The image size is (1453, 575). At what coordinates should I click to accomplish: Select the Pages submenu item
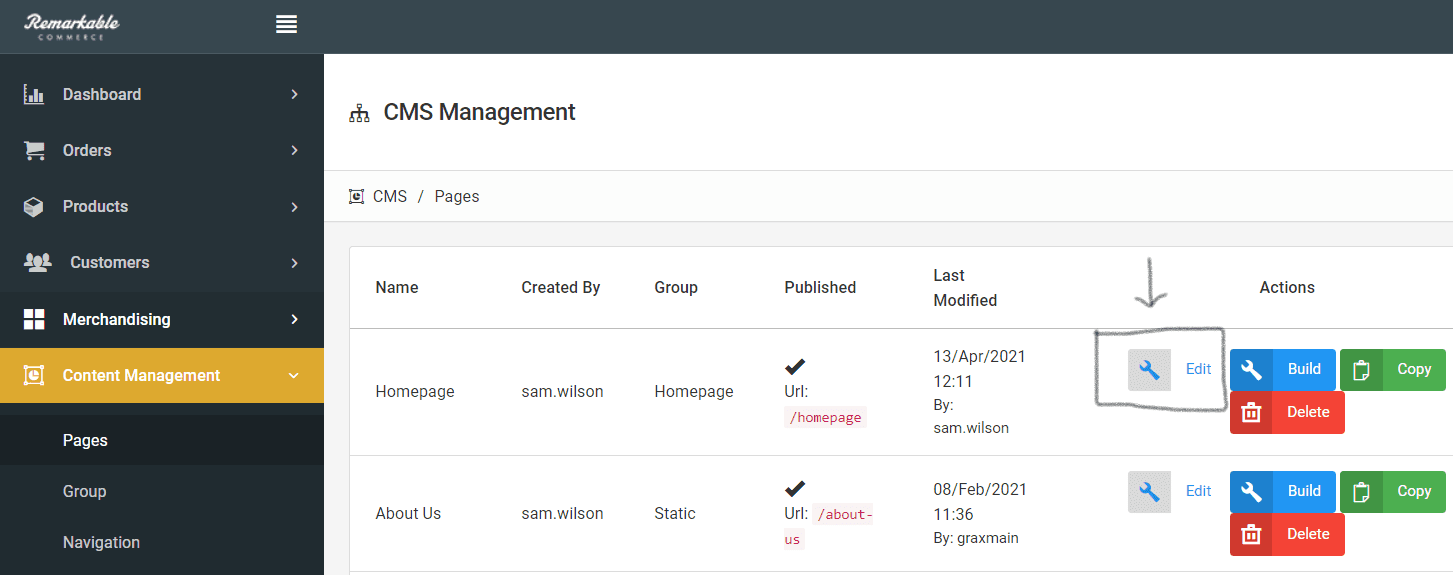85,441
